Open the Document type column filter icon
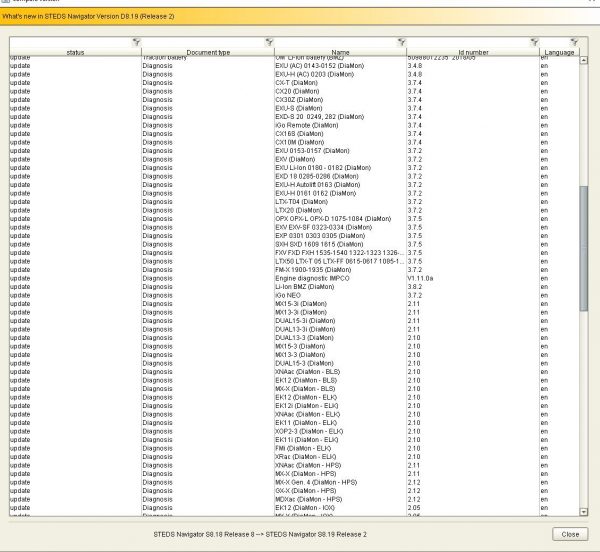The image size is (600, 552). [269, 42]
